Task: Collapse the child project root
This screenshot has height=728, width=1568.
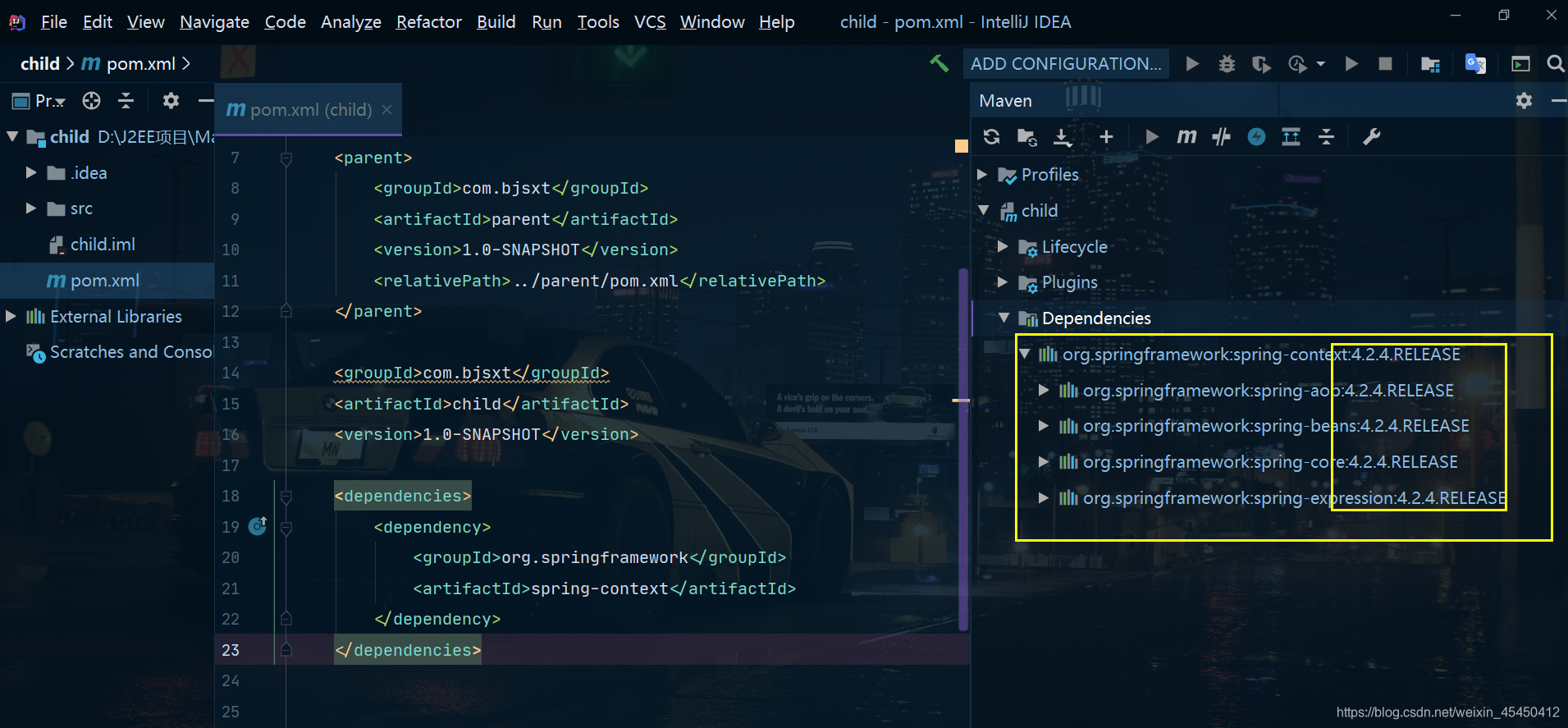Action: click(x=12, y=136)
